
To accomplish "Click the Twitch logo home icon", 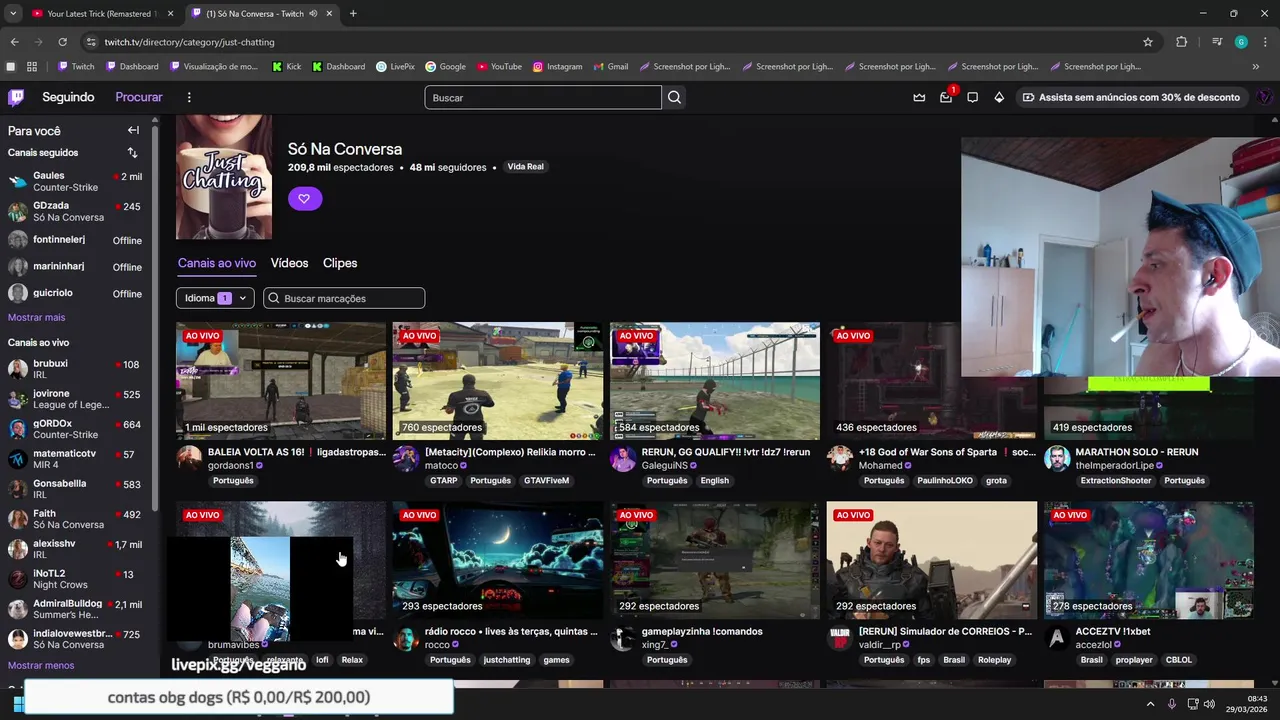I will point(16,97).
